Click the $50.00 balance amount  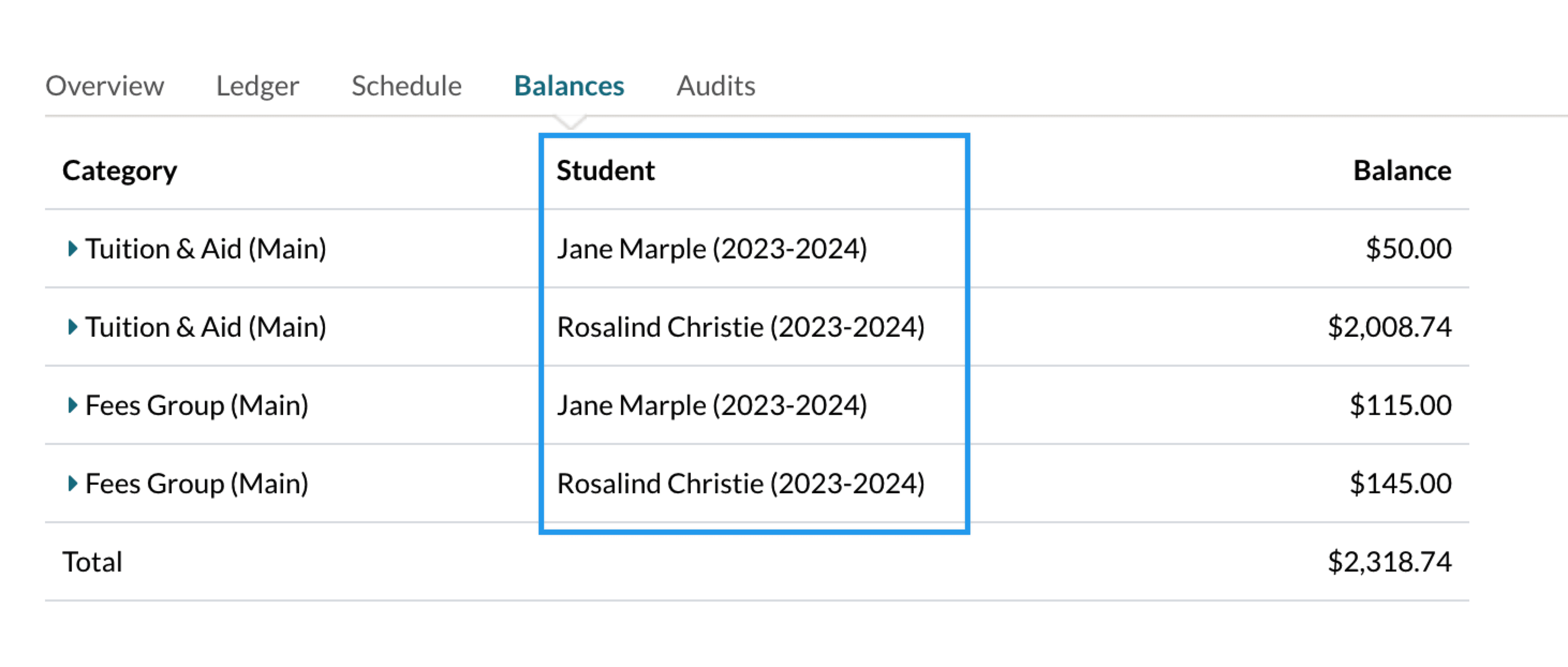click(1408, 248)
